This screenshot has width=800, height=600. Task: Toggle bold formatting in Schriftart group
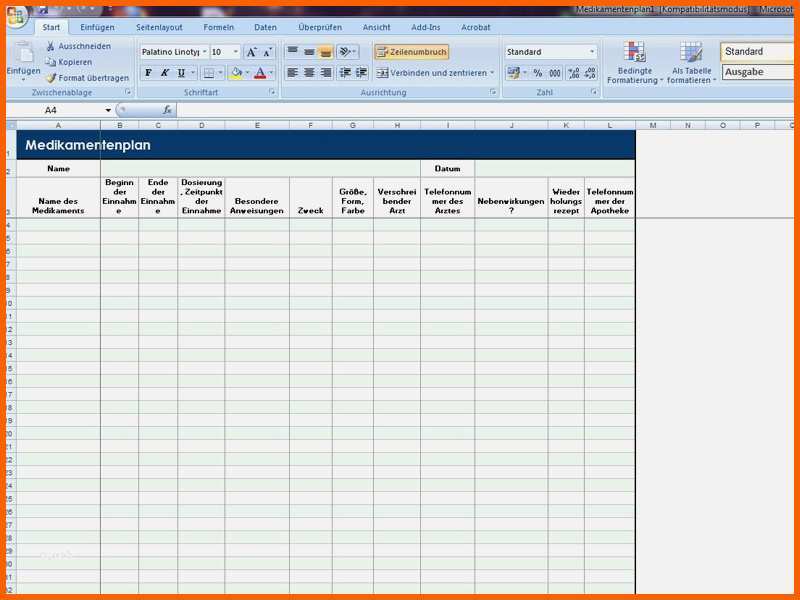coord(148,73)
